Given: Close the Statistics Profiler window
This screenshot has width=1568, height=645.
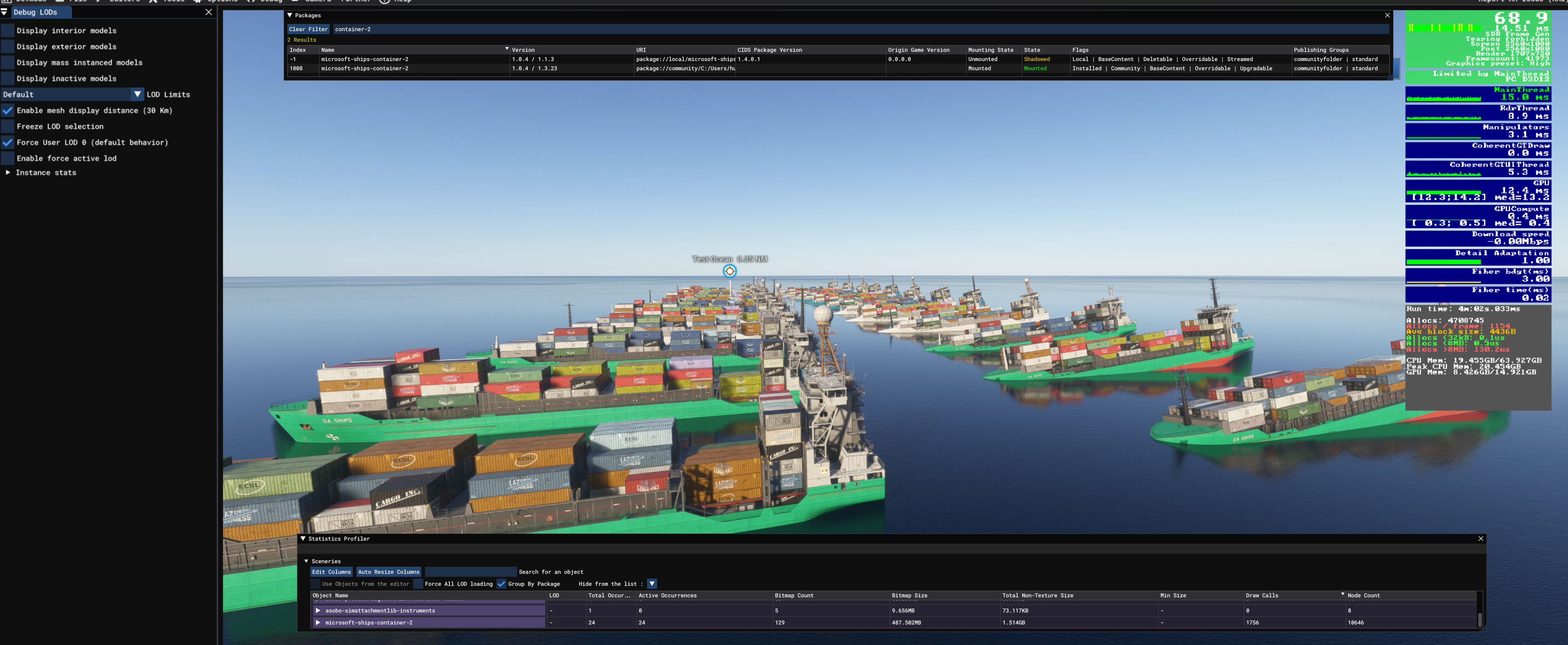Looking at the screenshot, I should pyautogui.click(x=1481, y=539).
